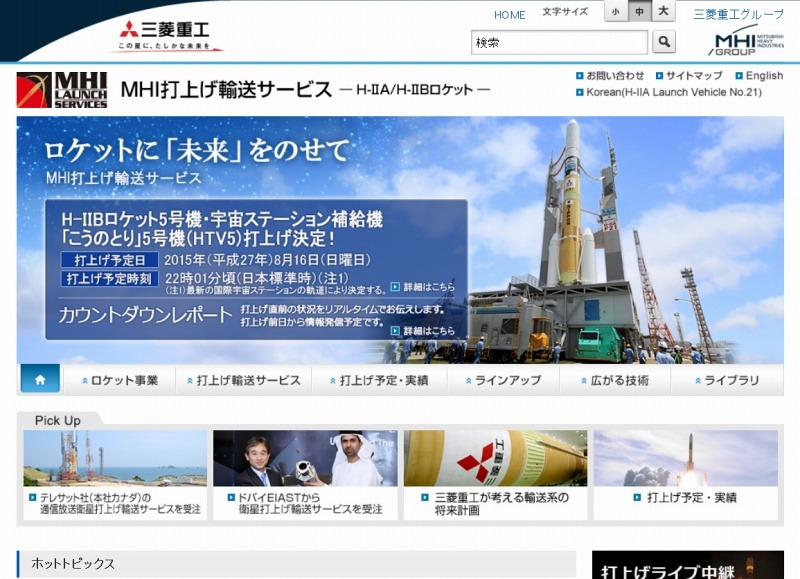Click the MHI Launch Services logo
The image size is (800, 579).
coord(62,90)
